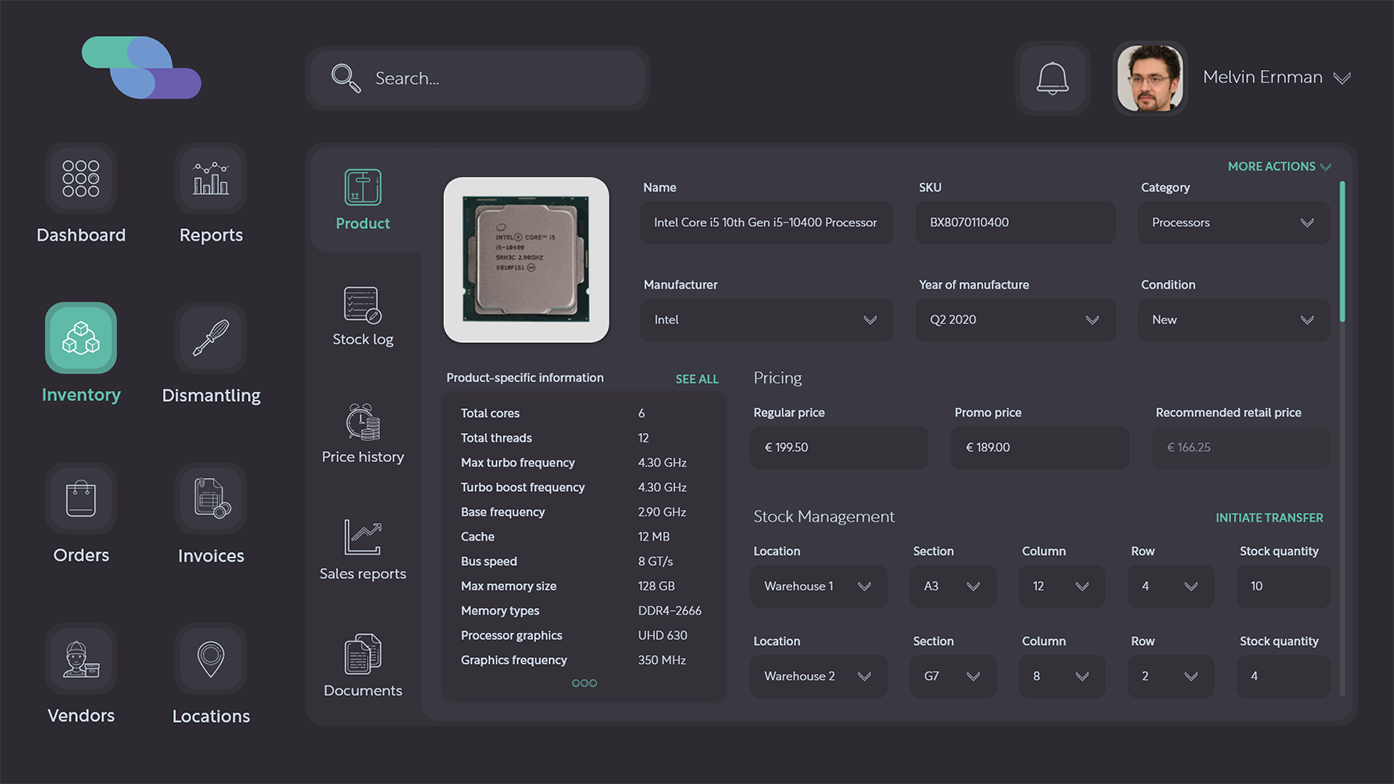Click the Recommended retail price field
This screenshot has width=1394, height=784.
tap(1241, 448)
